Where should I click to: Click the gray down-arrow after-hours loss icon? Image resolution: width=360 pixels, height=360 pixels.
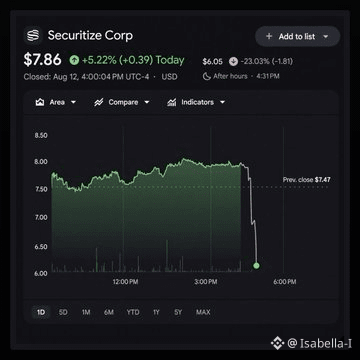233,61
